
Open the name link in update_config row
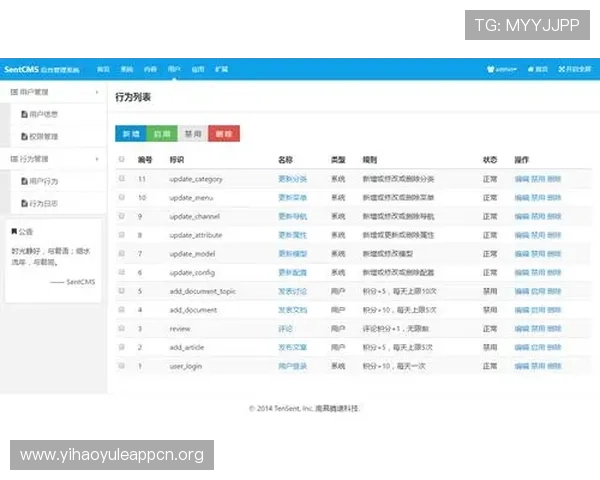[292, 273]
